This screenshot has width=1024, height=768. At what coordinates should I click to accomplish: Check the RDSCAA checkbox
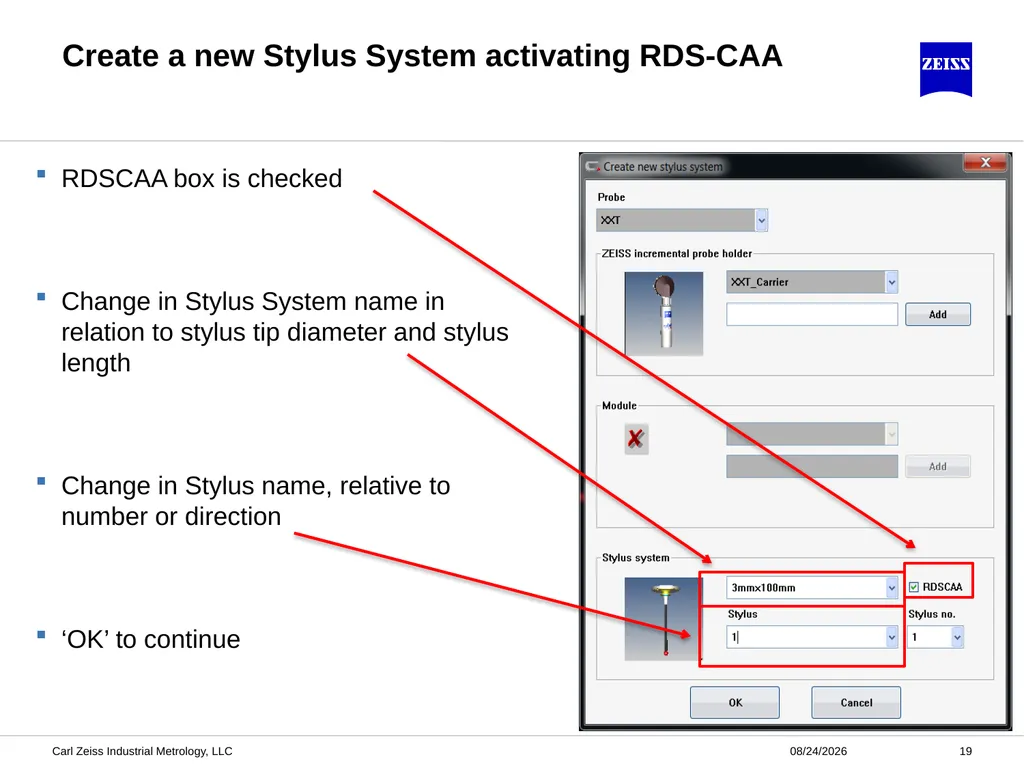coord(914,587)
